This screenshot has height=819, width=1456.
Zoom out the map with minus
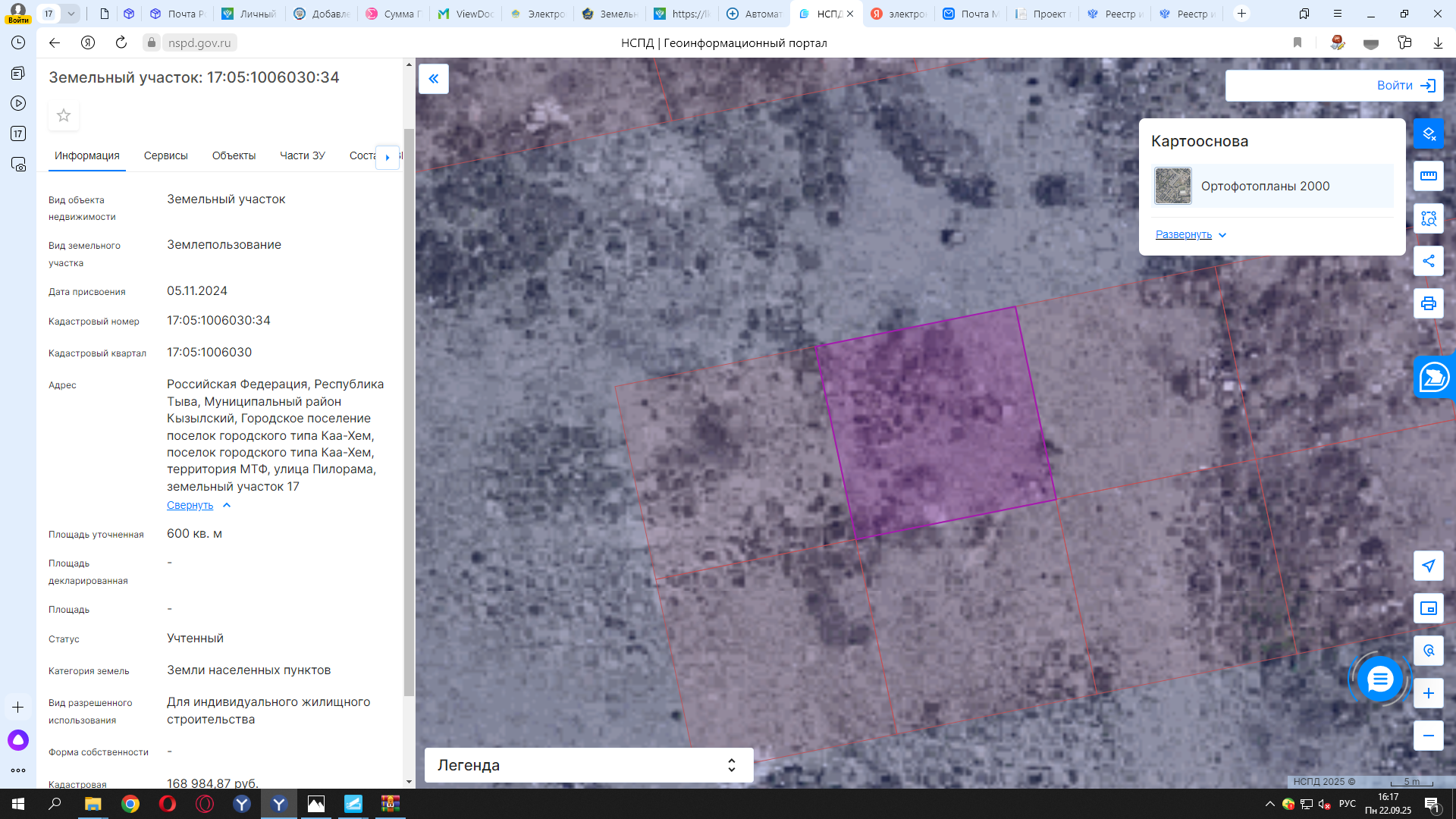(1428, 736)
